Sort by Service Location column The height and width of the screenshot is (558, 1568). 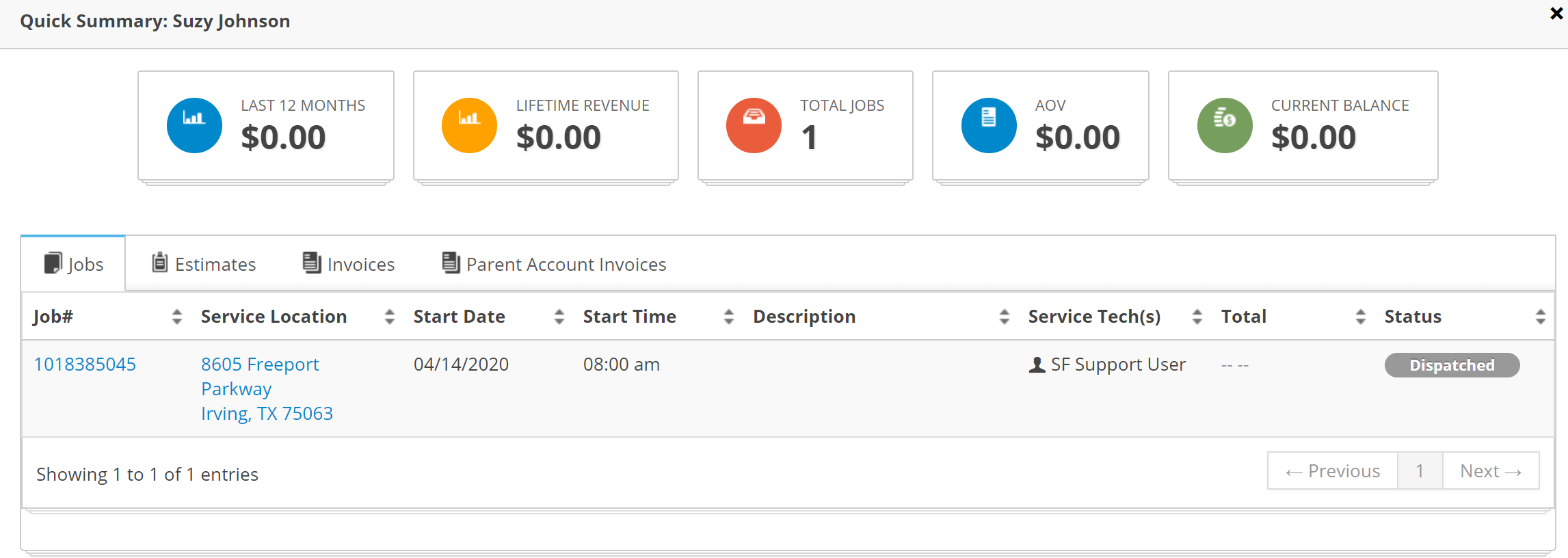coord(389,317)
